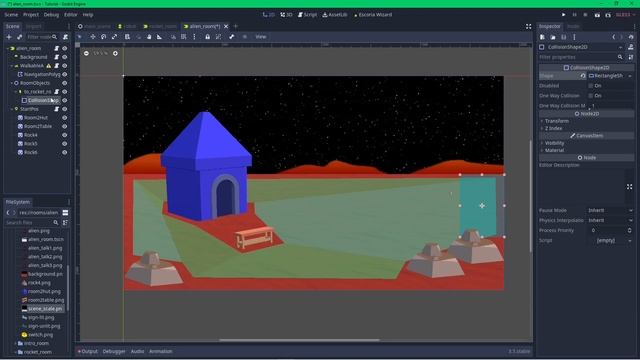
Task: Select the Rotate mode tool
Action: (104, 37)
